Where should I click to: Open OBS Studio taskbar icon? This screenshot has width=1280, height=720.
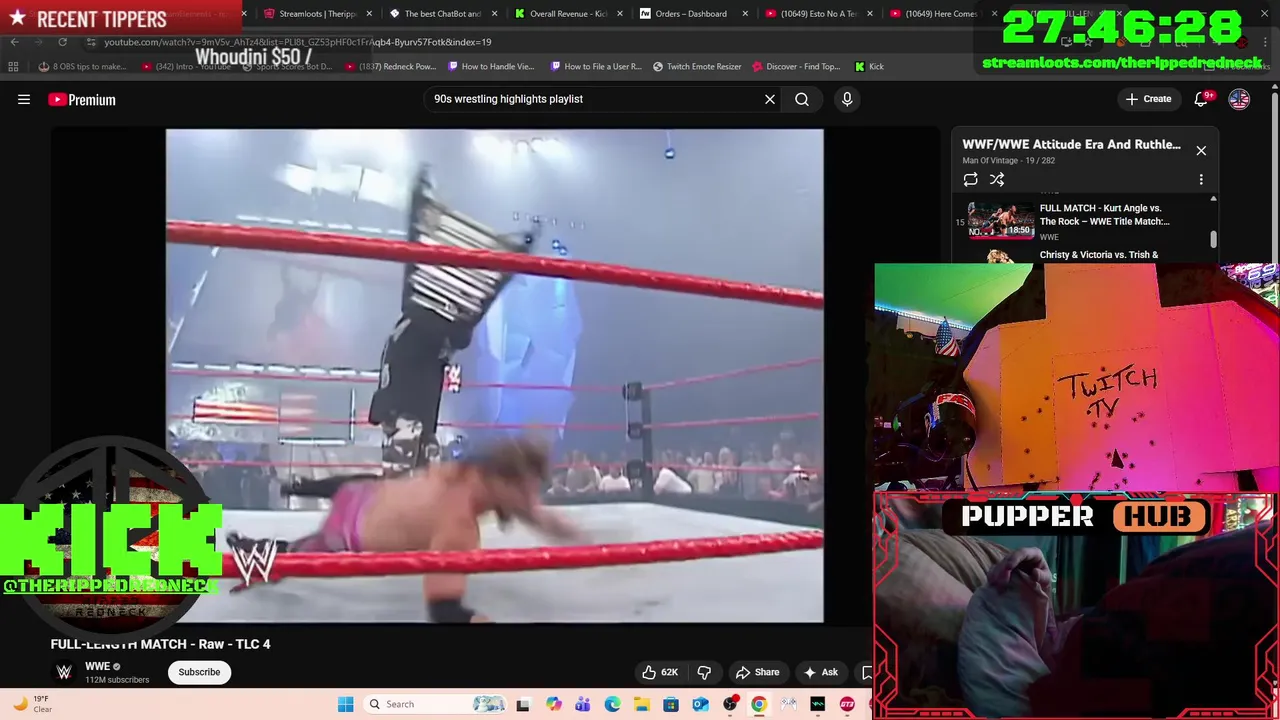pyautogui.click(x=730, y=704)
